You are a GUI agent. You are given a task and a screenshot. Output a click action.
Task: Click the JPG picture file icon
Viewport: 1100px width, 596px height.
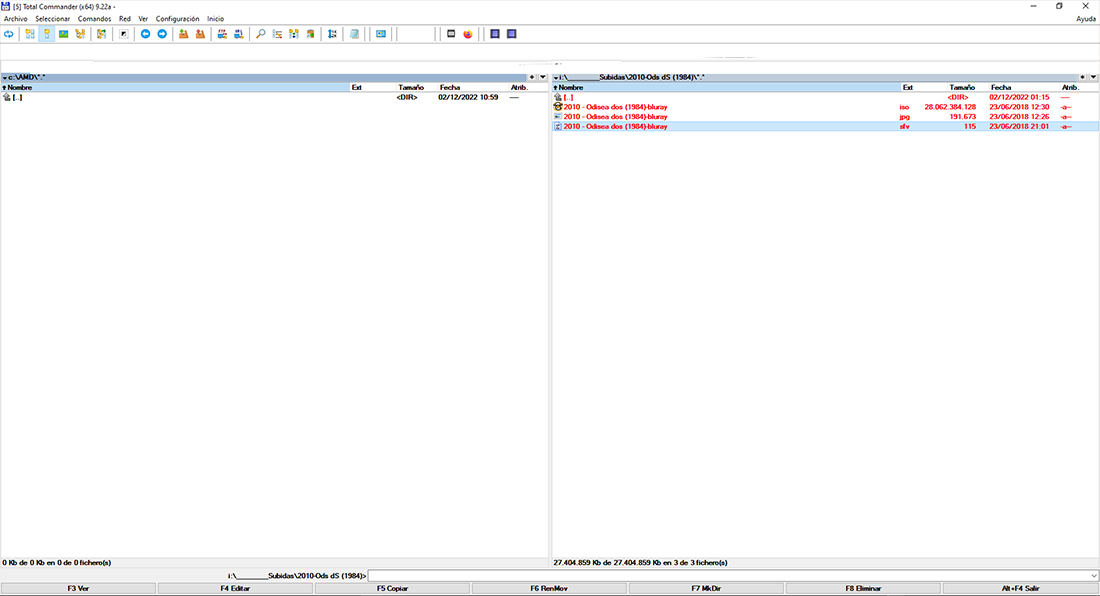558,116
